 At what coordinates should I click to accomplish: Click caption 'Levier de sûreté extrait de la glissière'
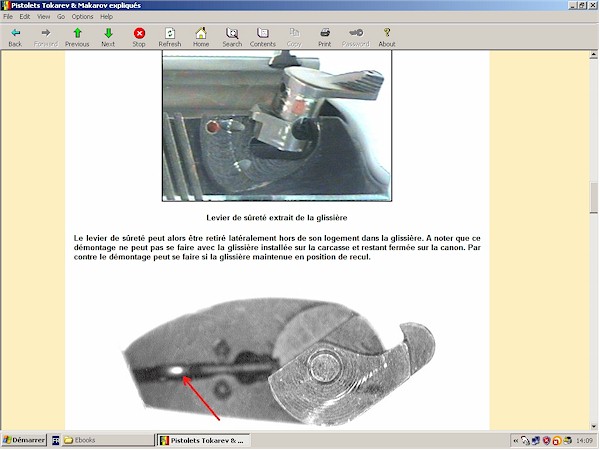click(277, 218)
